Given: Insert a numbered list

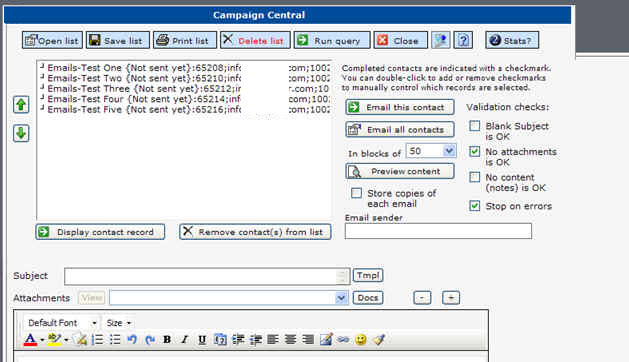Looking at the screenshot, I should click(x=97, y=340).
